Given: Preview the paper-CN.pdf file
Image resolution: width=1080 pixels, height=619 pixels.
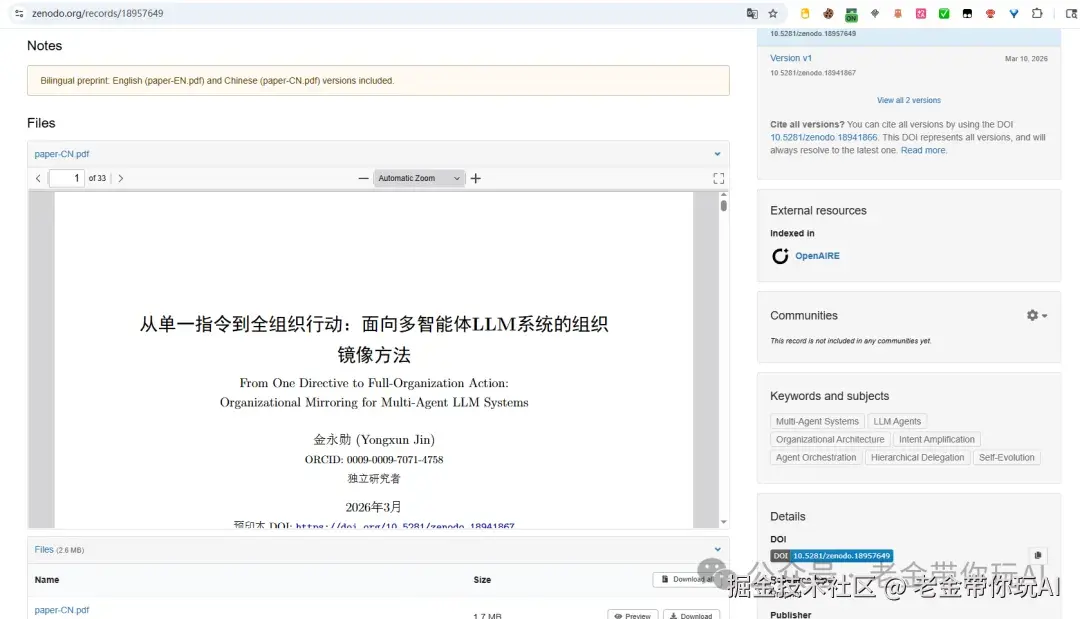Looking at the screenshot, I should (x=632, y=615).
